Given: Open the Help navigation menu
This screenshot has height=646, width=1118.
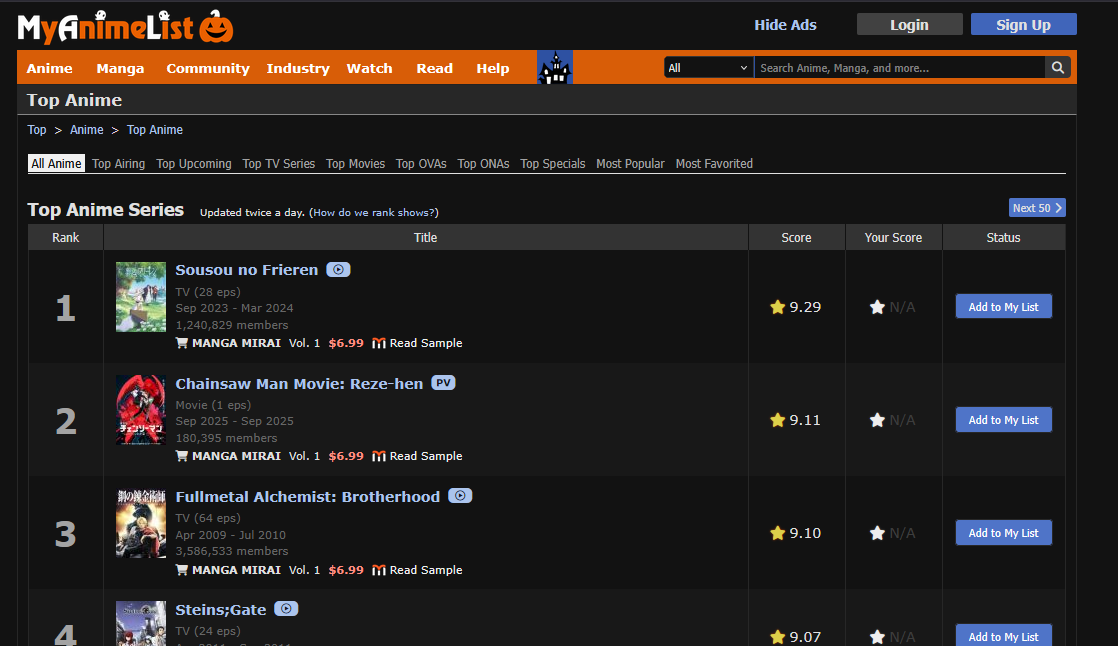Looking at the screenshot, I should tap(493, 68).
